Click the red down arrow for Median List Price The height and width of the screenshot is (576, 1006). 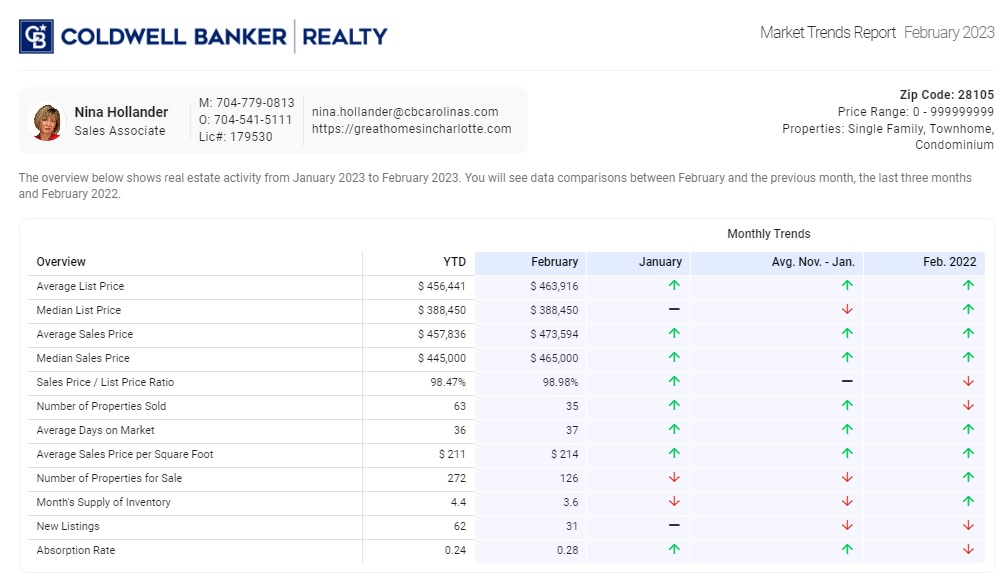point(846,310)
